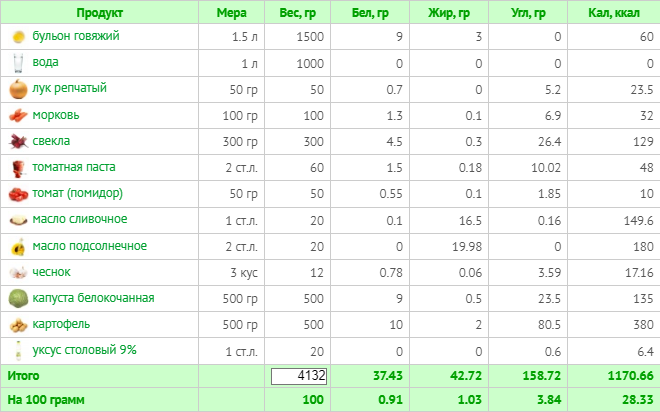The height and width of the screenshot is (412, 660).
Task: Click the Продукт column header
Action: pos(99,13)
